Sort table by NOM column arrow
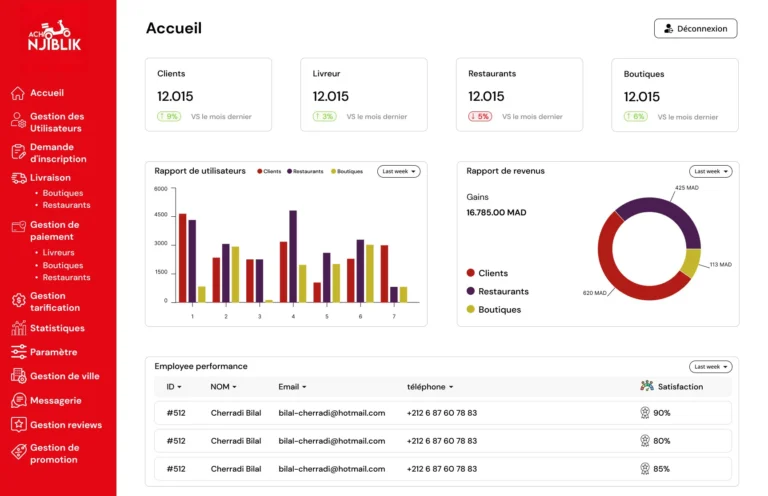Viewport: 768px width, 496px height. pos(234,387)
